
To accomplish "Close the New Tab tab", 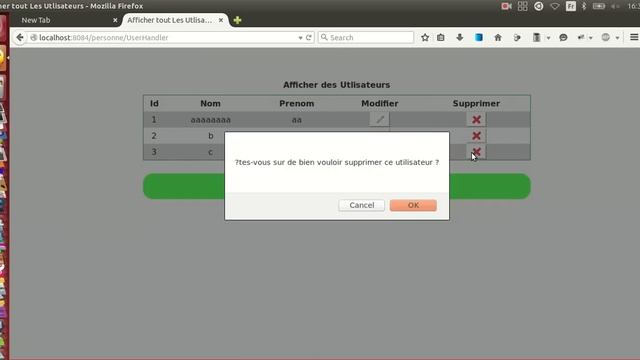I will [x=115, y=20].
